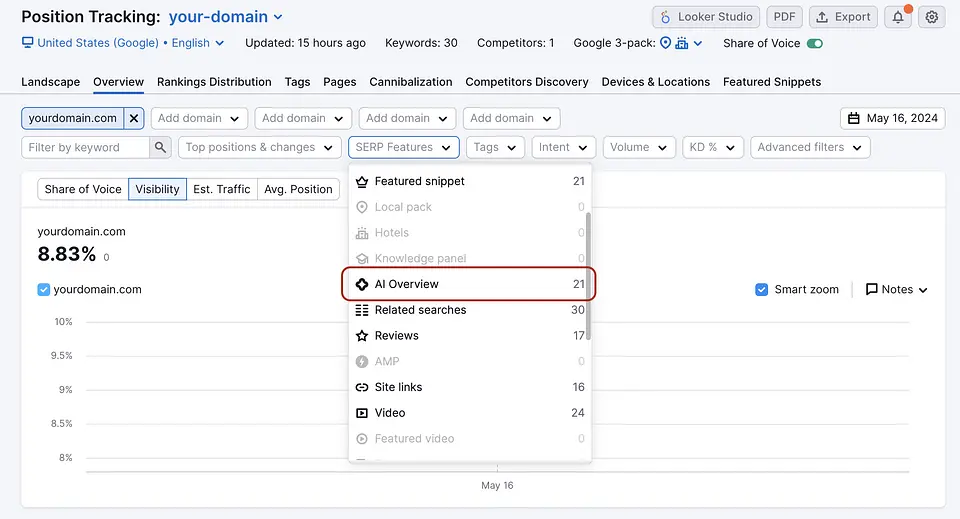Click the Reviews star icon
This screenshot has height=519, width=960.
click(362, 336)
